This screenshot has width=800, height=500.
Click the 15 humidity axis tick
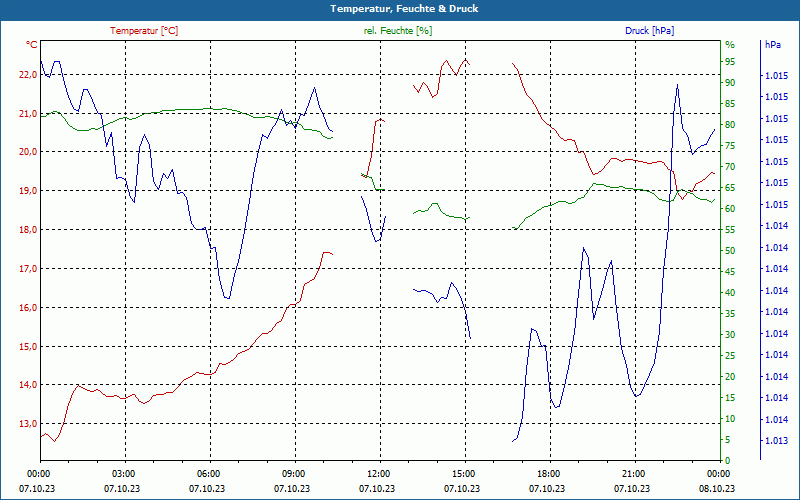[730, 398]
